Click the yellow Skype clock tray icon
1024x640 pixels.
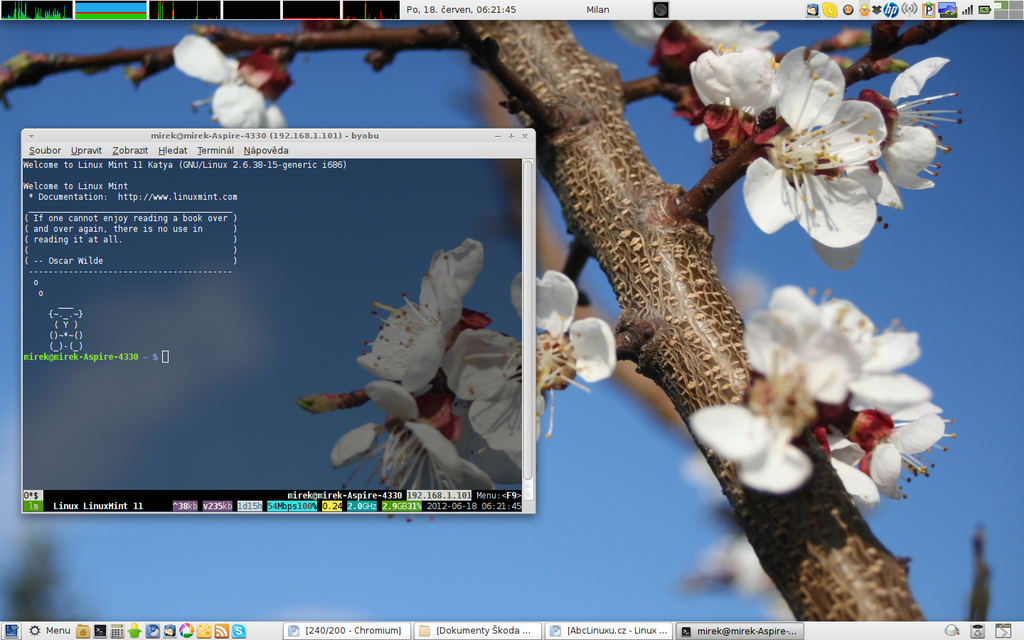click(829, 10)
